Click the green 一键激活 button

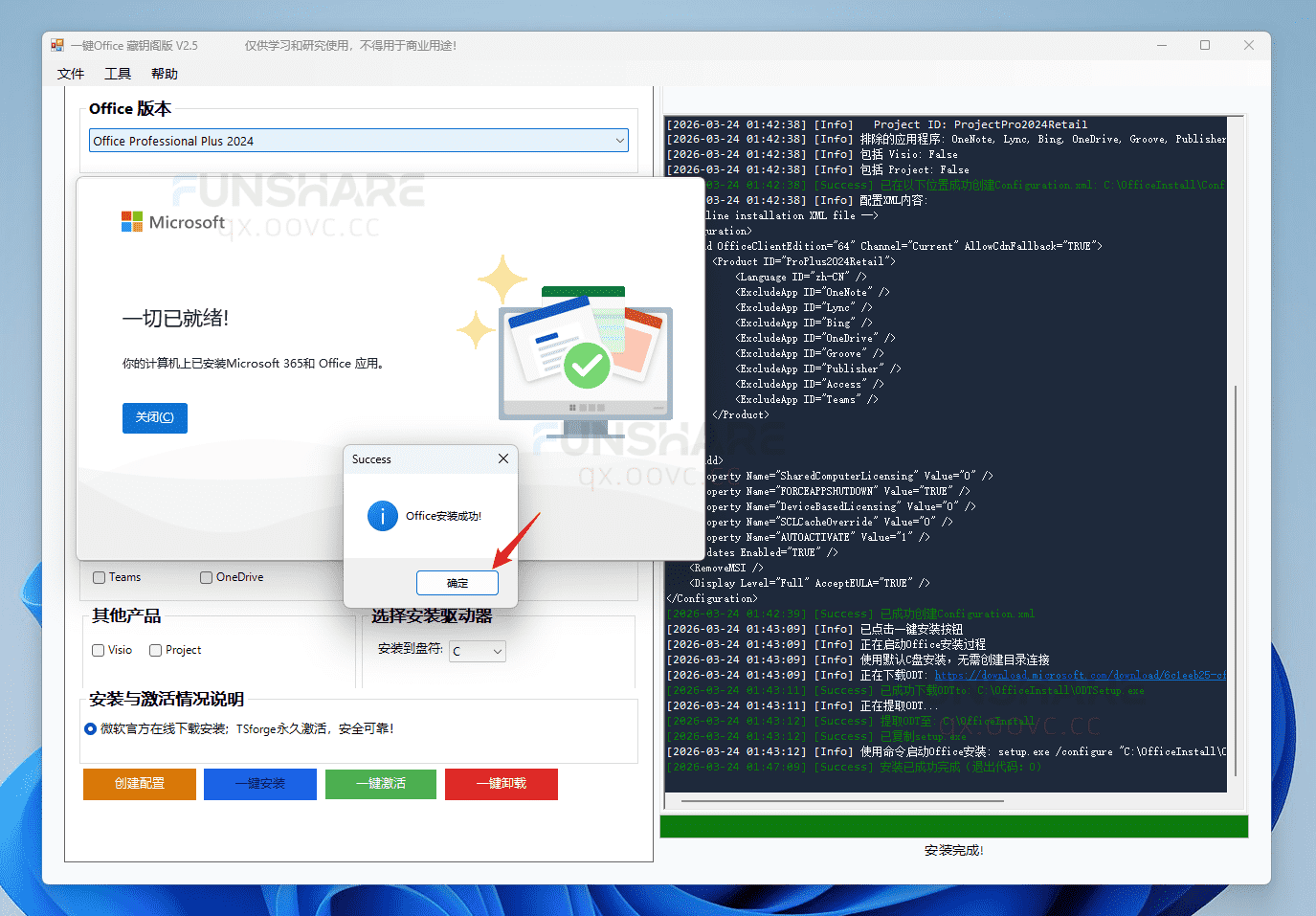tap(381, 783)
